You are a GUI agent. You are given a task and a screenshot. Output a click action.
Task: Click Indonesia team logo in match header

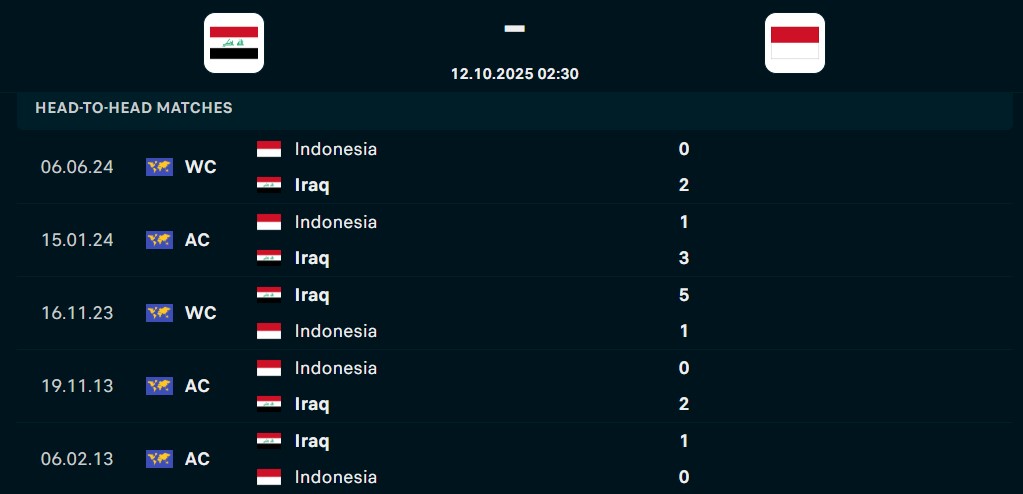tap(795, 43)
